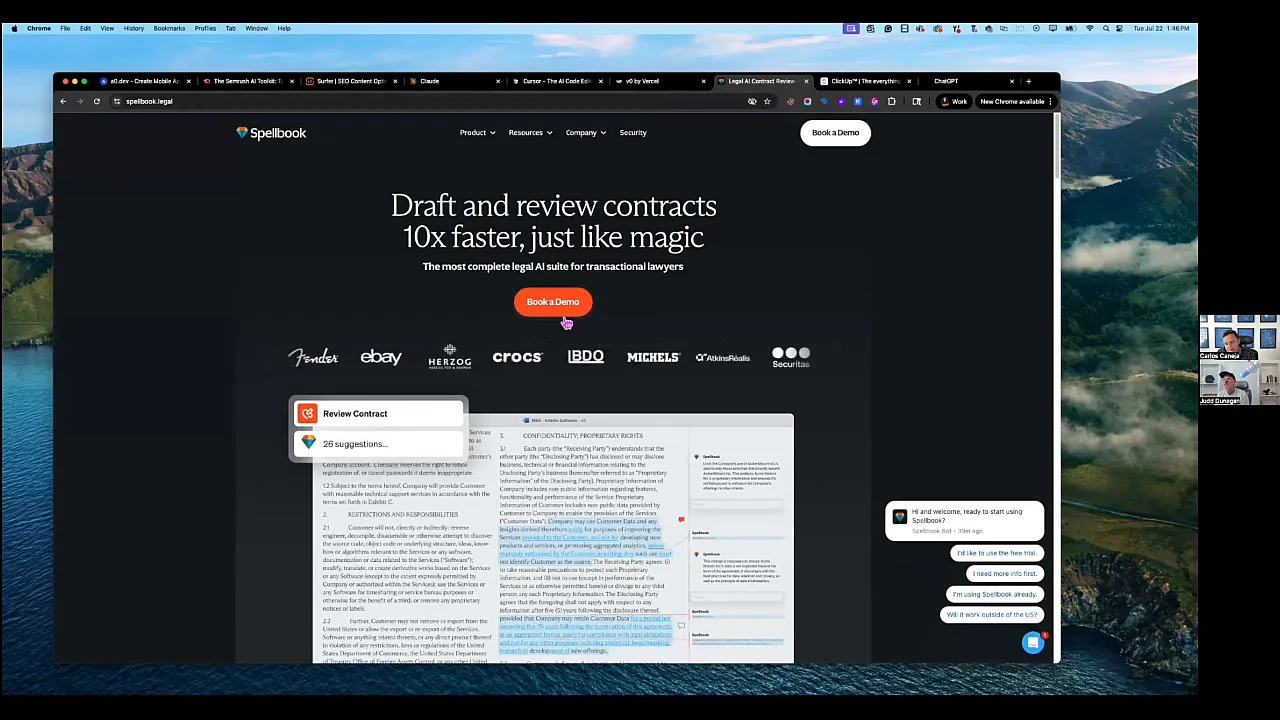1280x720 pixels.
Task: Click the BDO logo
Action: click(x=586, y=356)
